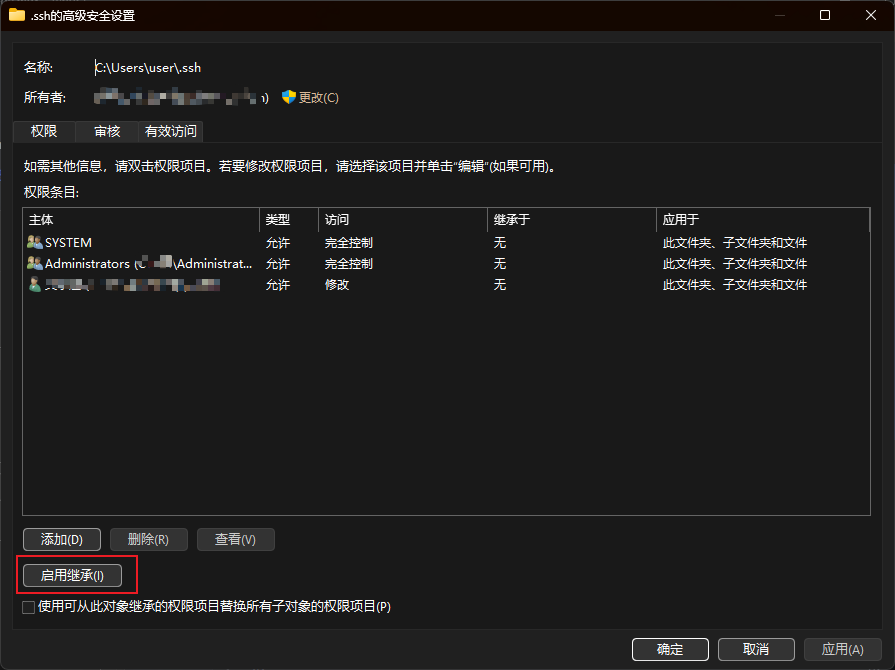Click the SYSTEM group user icon
The height and width of the screenshot is (670, 895).
coord(35,243)
